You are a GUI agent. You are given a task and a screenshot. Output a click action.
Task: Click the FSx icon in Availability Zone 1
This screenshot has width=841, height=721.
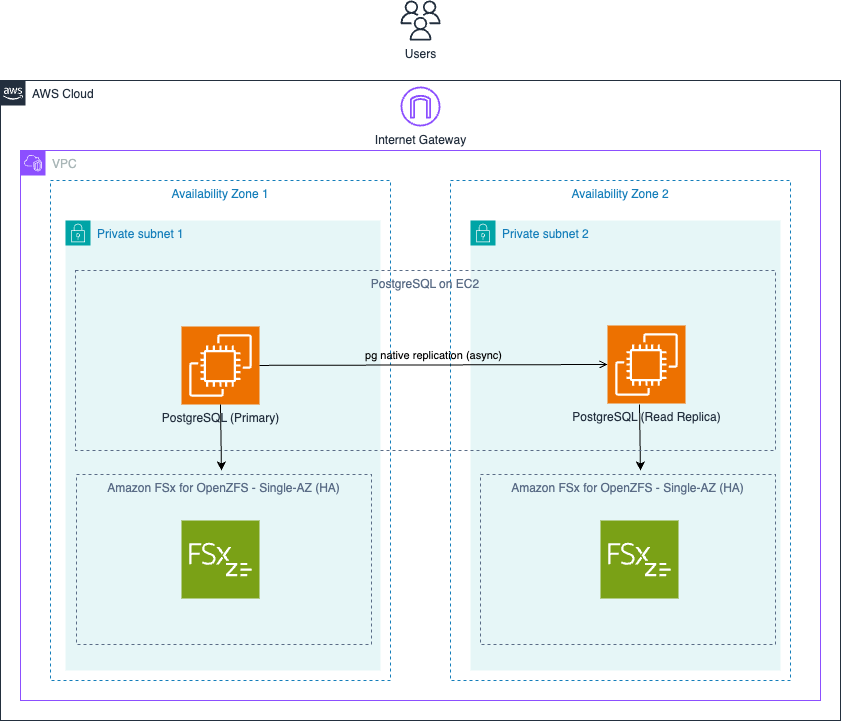click(220, 559)
